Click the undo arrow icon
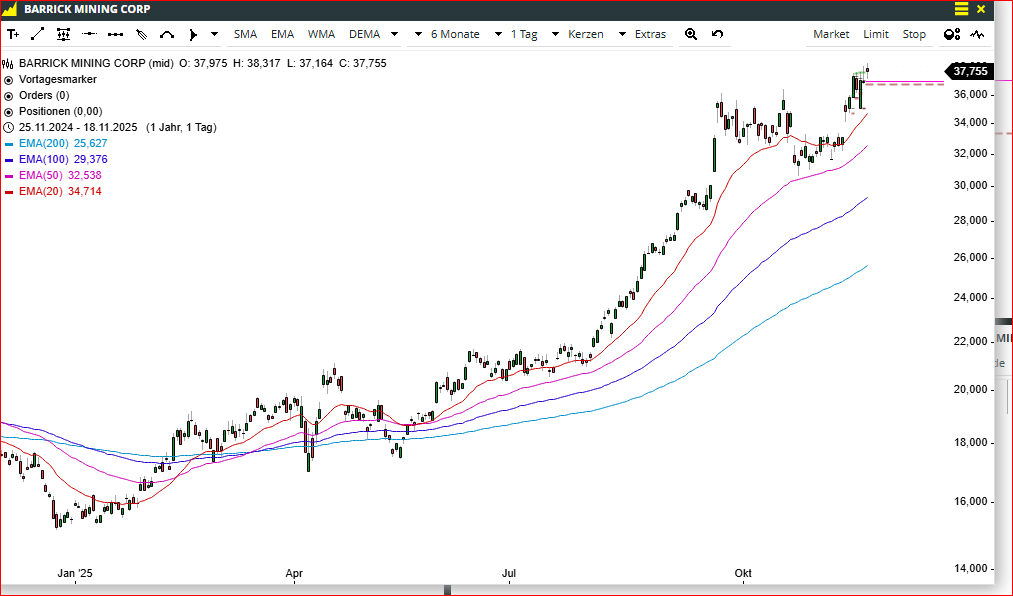 717,34
